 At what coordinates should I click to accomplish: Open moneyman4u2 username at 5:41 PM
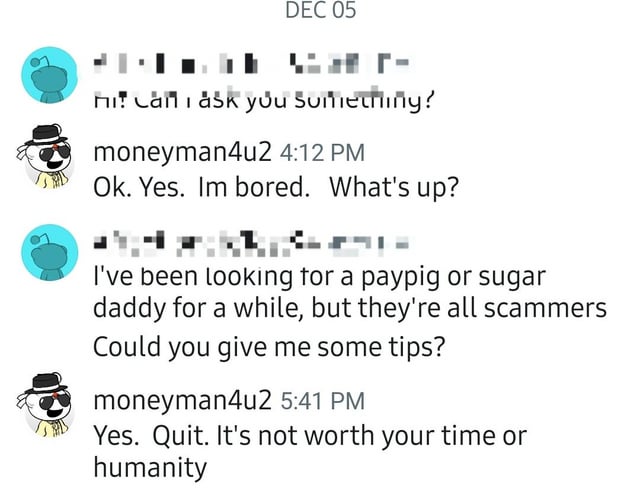pyautogui.click(x=181, y=402)
